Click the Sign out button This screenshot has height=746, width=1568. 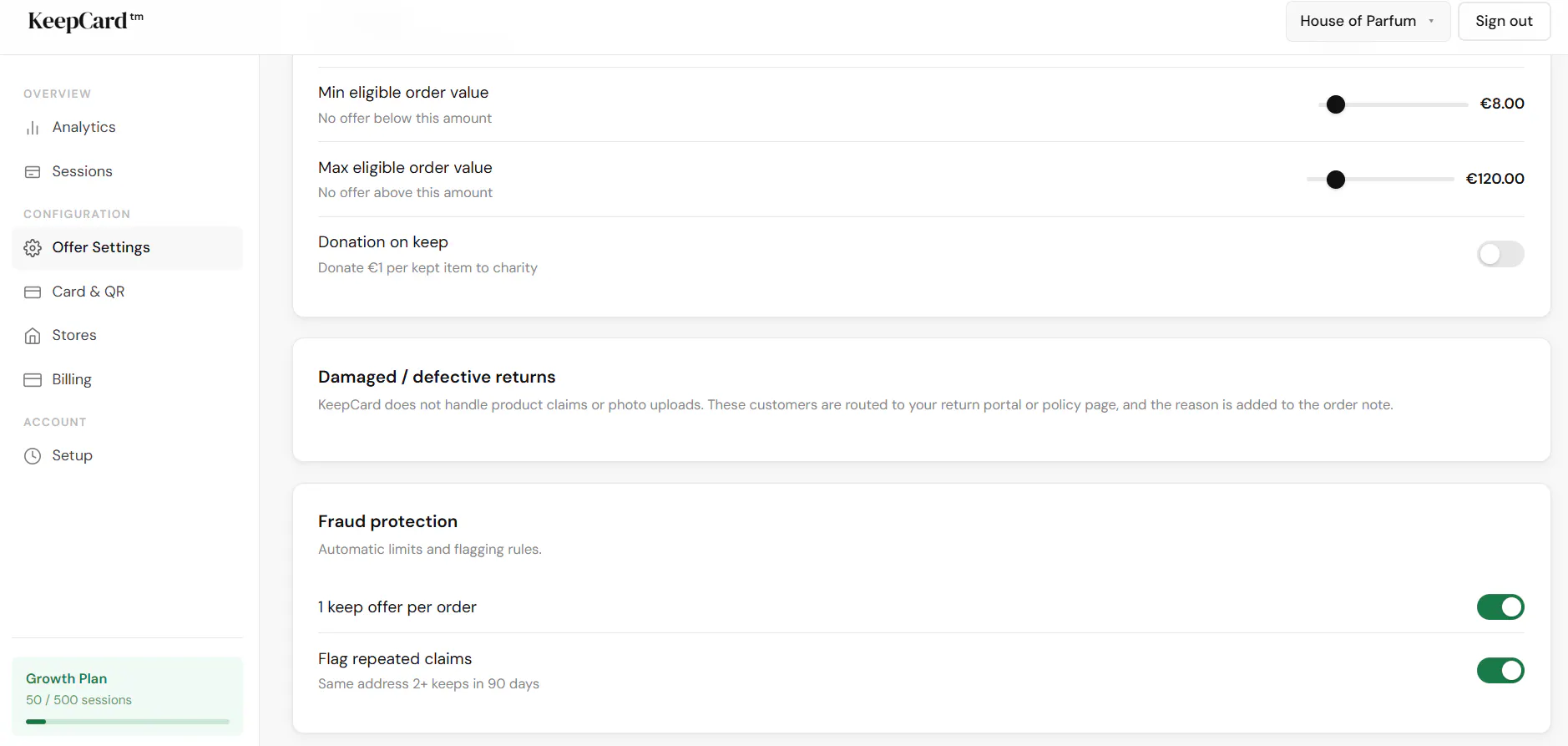(x=1504, y=22)
